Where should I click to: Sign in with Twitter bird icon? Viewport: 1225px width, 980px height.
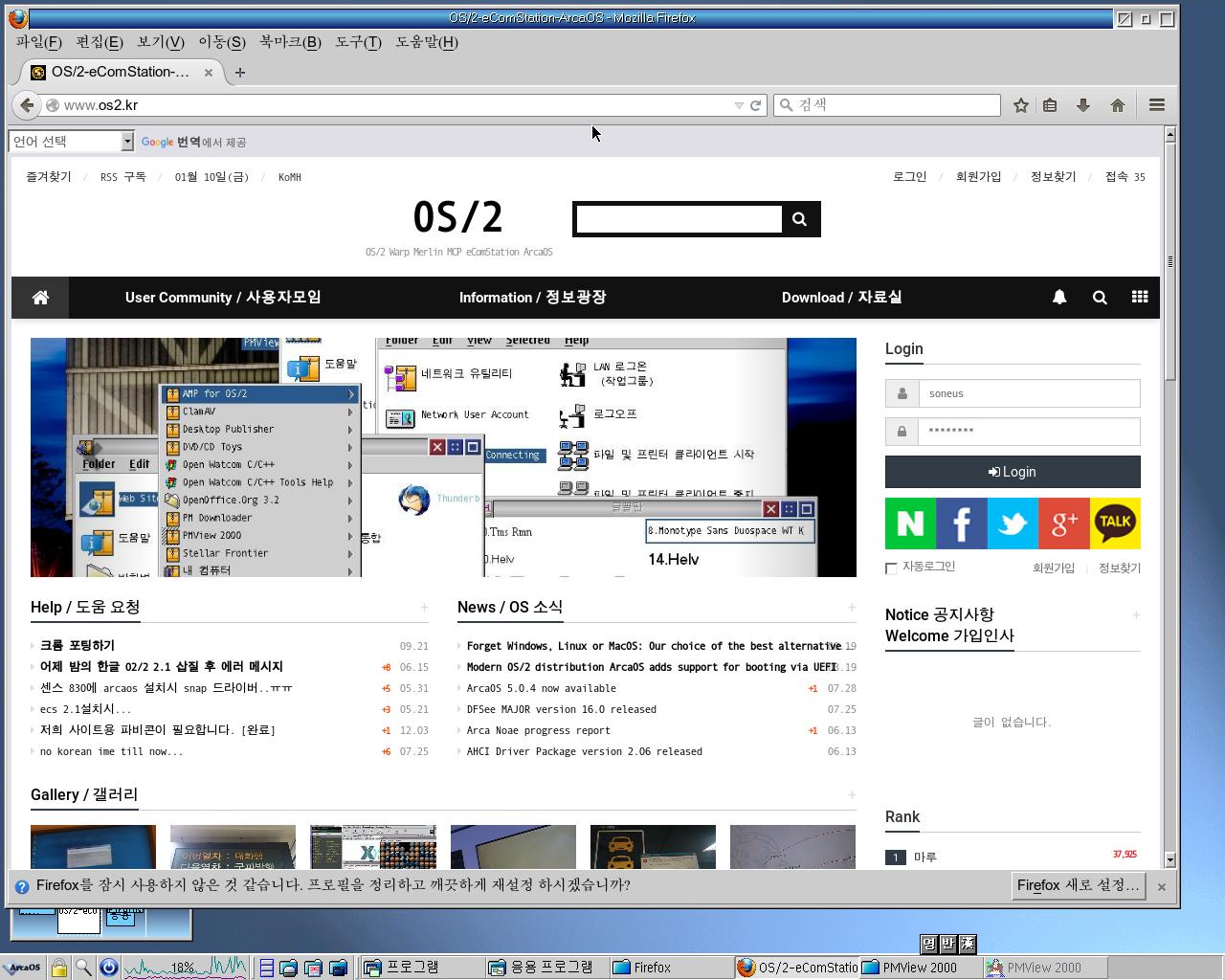pos(1013,523)
